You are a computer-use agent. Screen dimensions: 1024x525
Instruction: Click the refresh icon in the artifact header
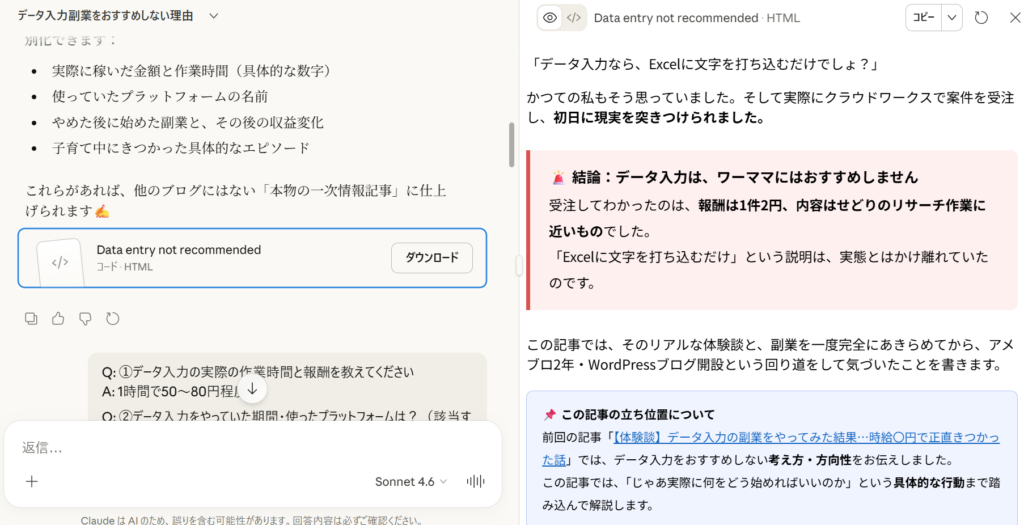click(x=981, y=18)
